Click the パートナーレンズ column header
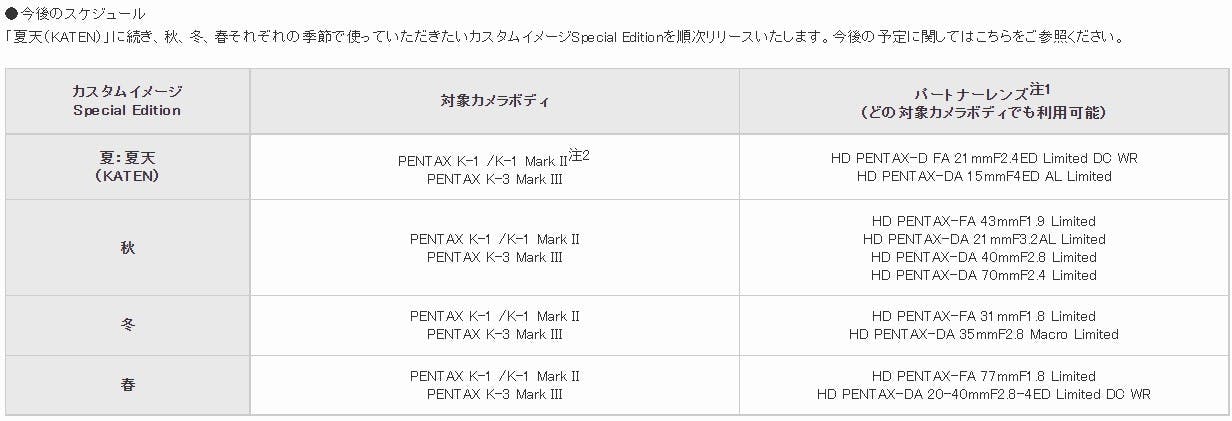 point(984,101)
